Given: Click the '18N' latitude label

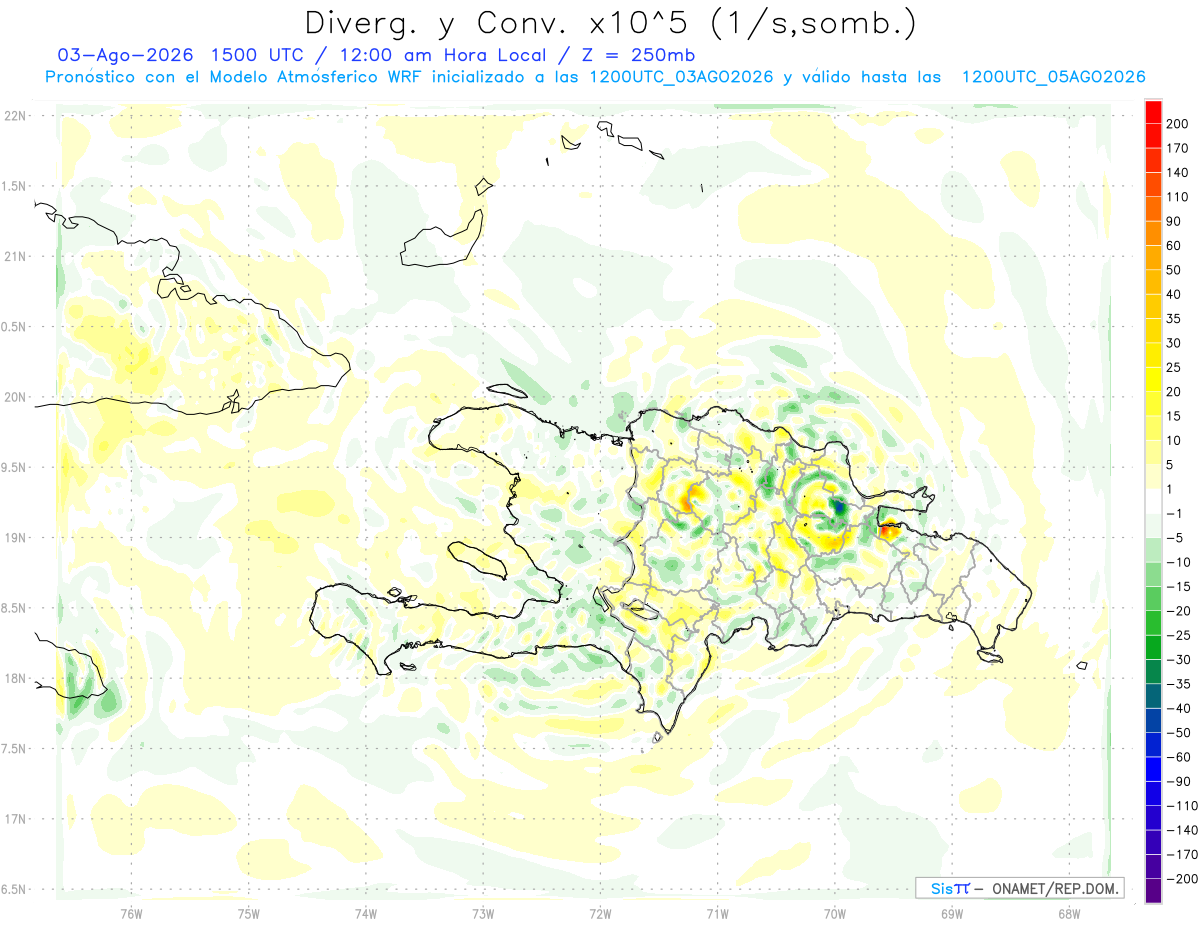Looking at the screenshot, I should (14, 678).
